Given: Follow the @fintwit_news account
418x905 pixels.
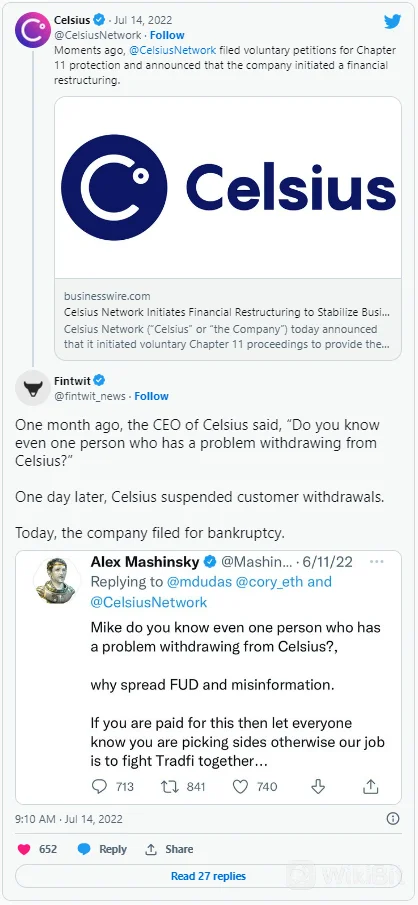Looking at the screenshot, I should point(151,396).
